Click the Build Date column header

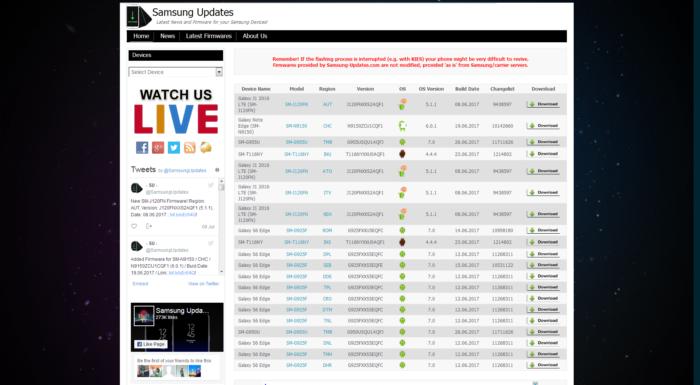467,89
